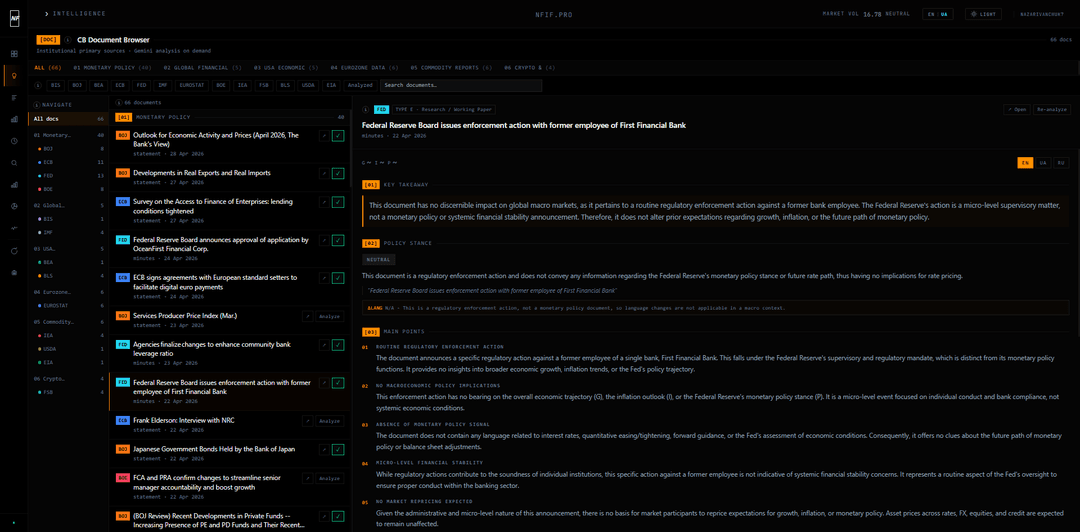
Task: Filter by the BOJ source chip
Action: point(77,85)
